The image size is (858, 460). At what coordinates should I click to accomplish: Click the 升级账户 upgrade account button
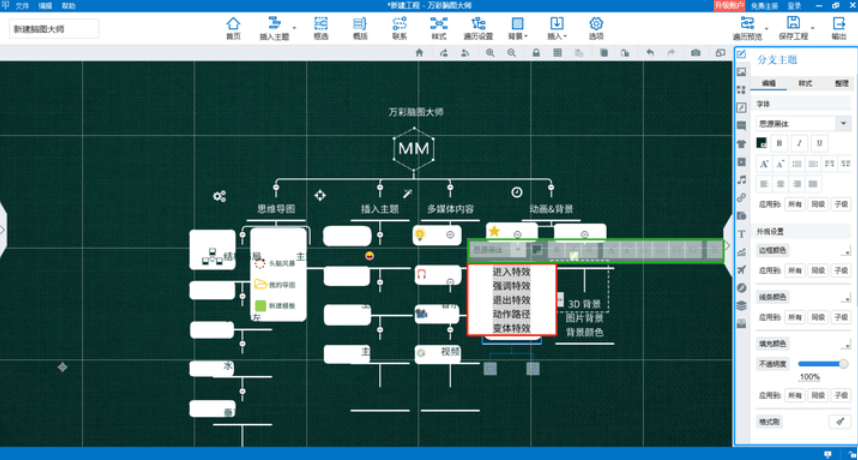point(728,6)
